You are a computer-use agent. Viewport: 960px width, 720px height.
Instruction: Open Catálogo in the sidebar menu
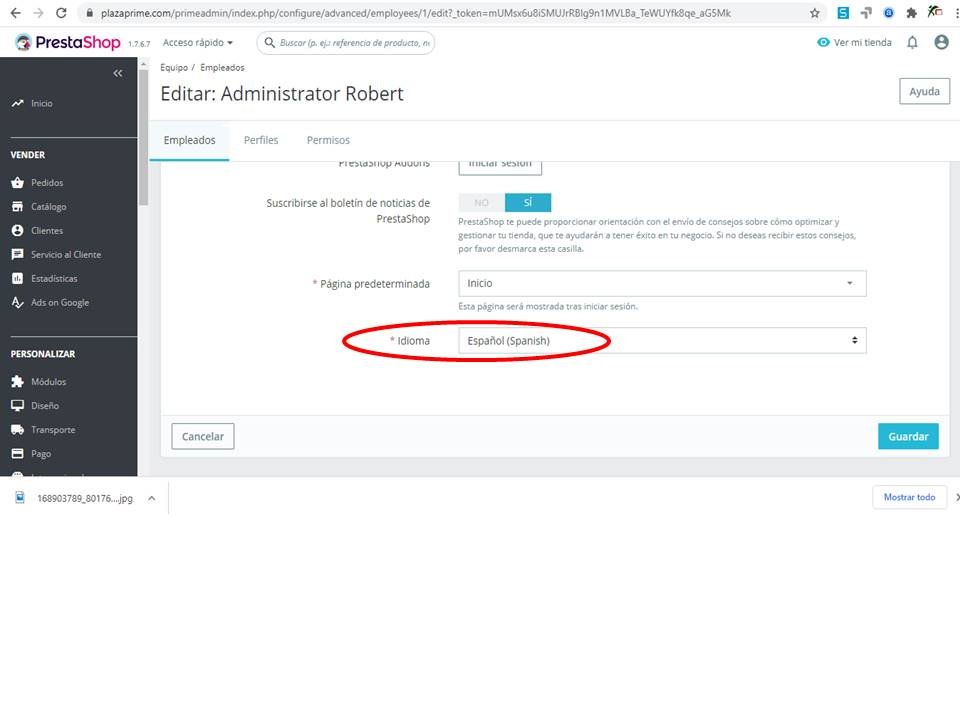point(49,206)
